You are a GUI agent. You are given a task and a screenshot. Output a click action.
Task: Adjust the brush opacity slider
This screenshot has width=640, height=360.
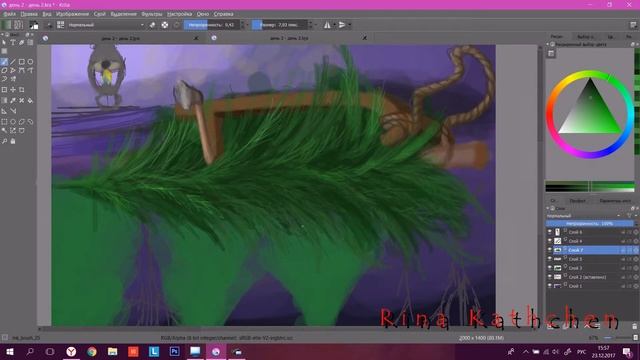(x=211, y=25)
